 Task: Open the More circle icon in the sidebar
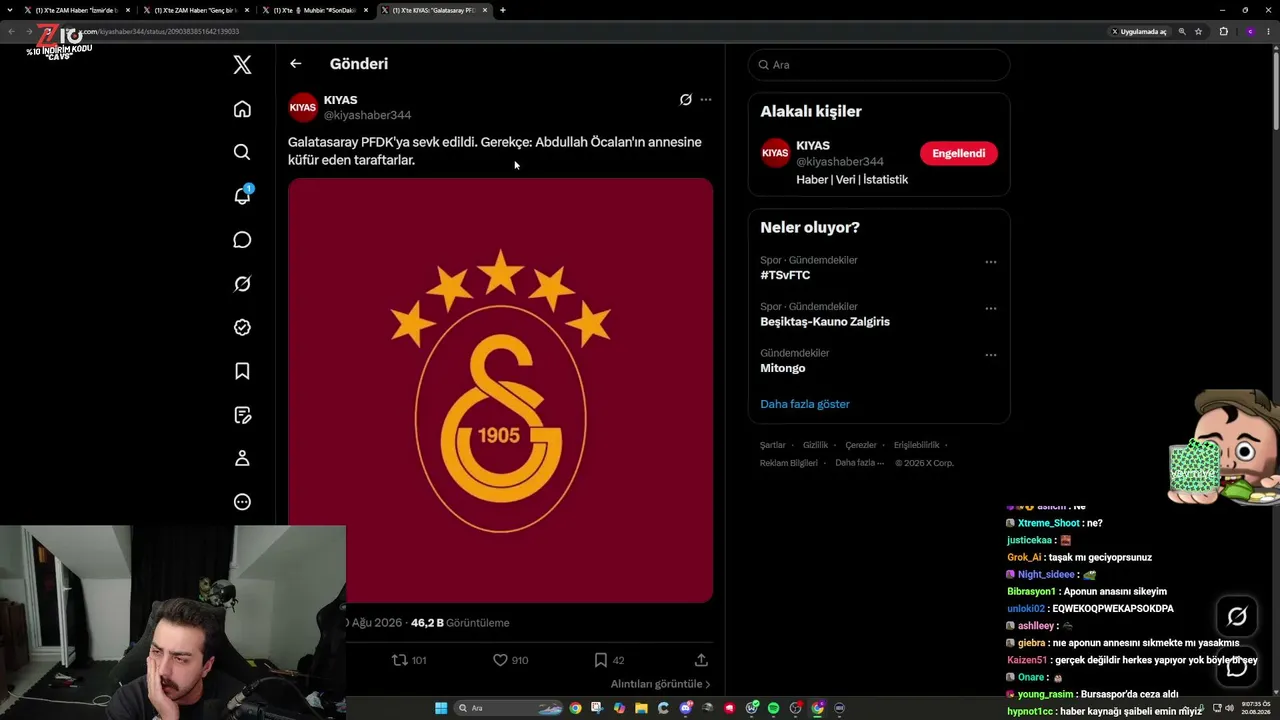point(242,502)
